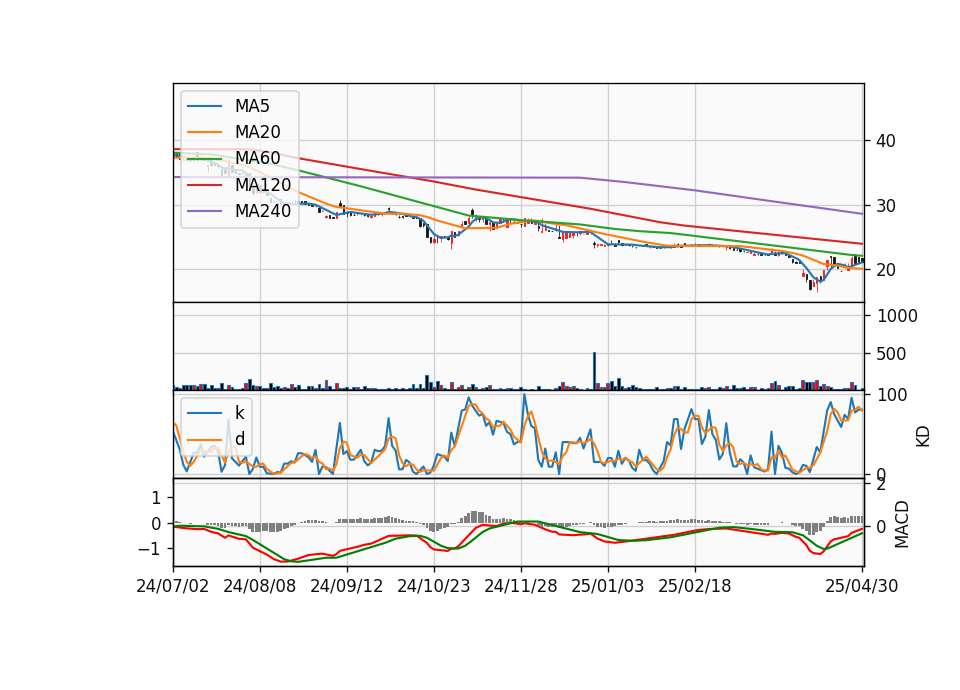The height and width of the screenshot is (690, 960).
Task: Click the MA20 legend label
Action: [257, 132]
